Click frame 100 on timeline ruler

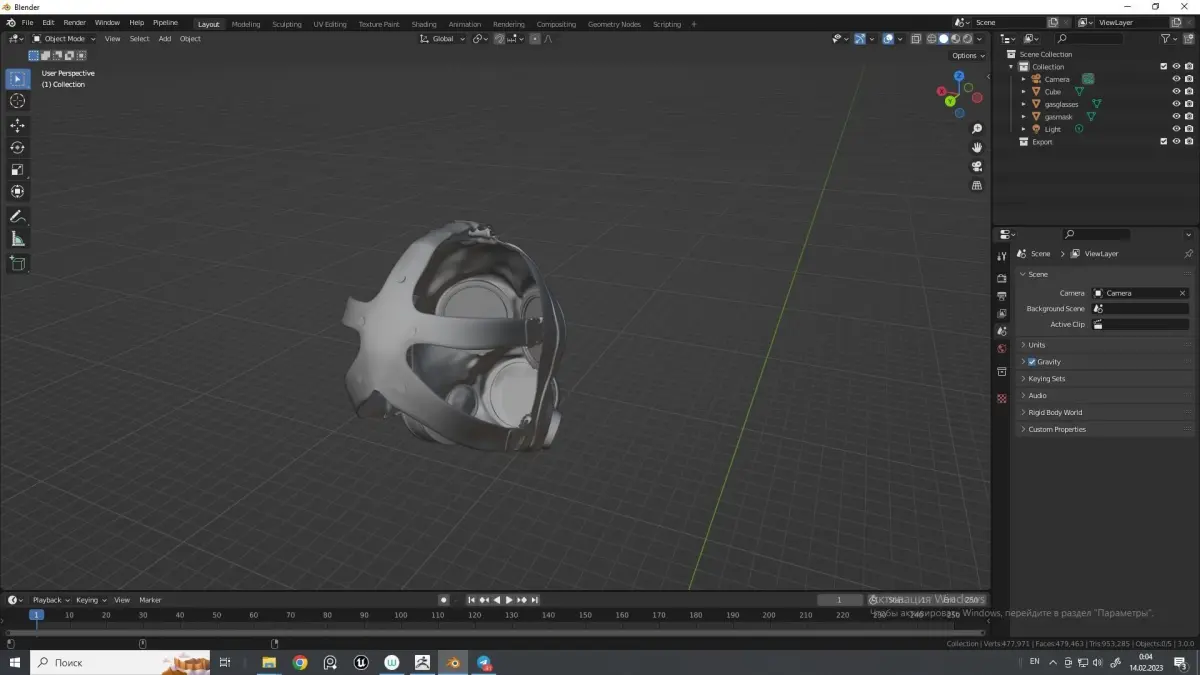(x=401, y=615)
